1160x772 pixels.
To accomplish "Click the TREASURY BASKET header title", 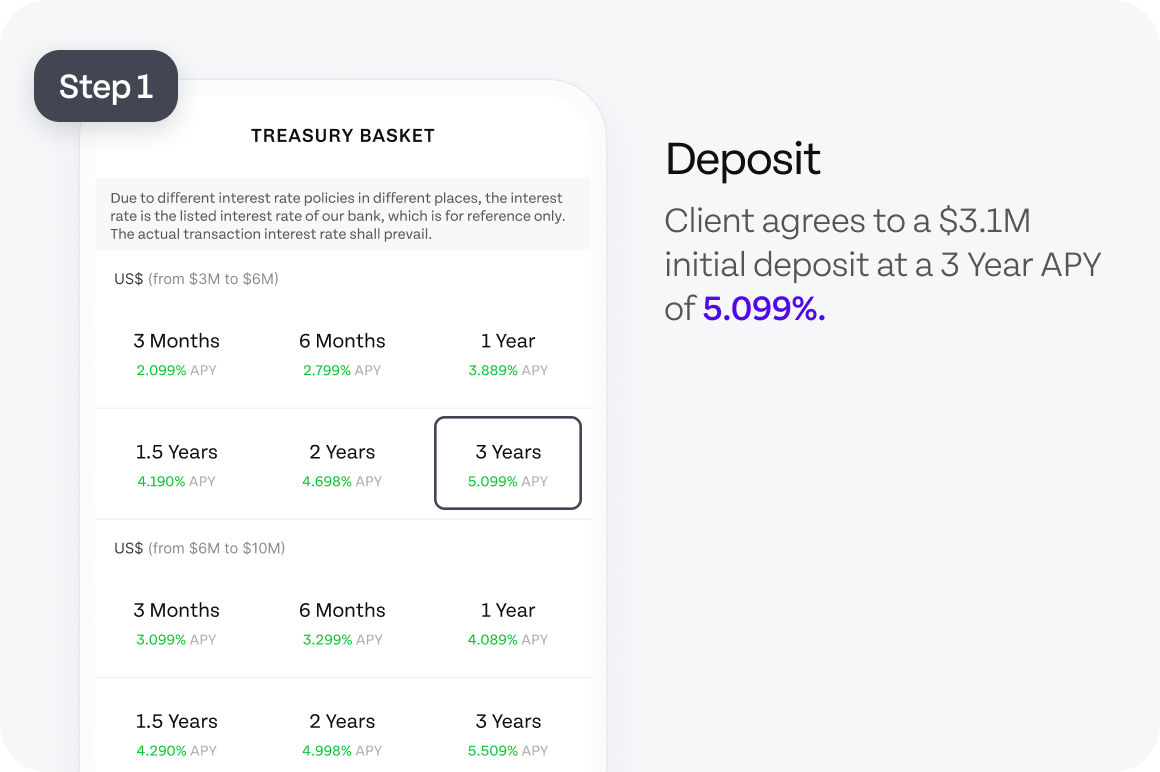I will [343, 135].
